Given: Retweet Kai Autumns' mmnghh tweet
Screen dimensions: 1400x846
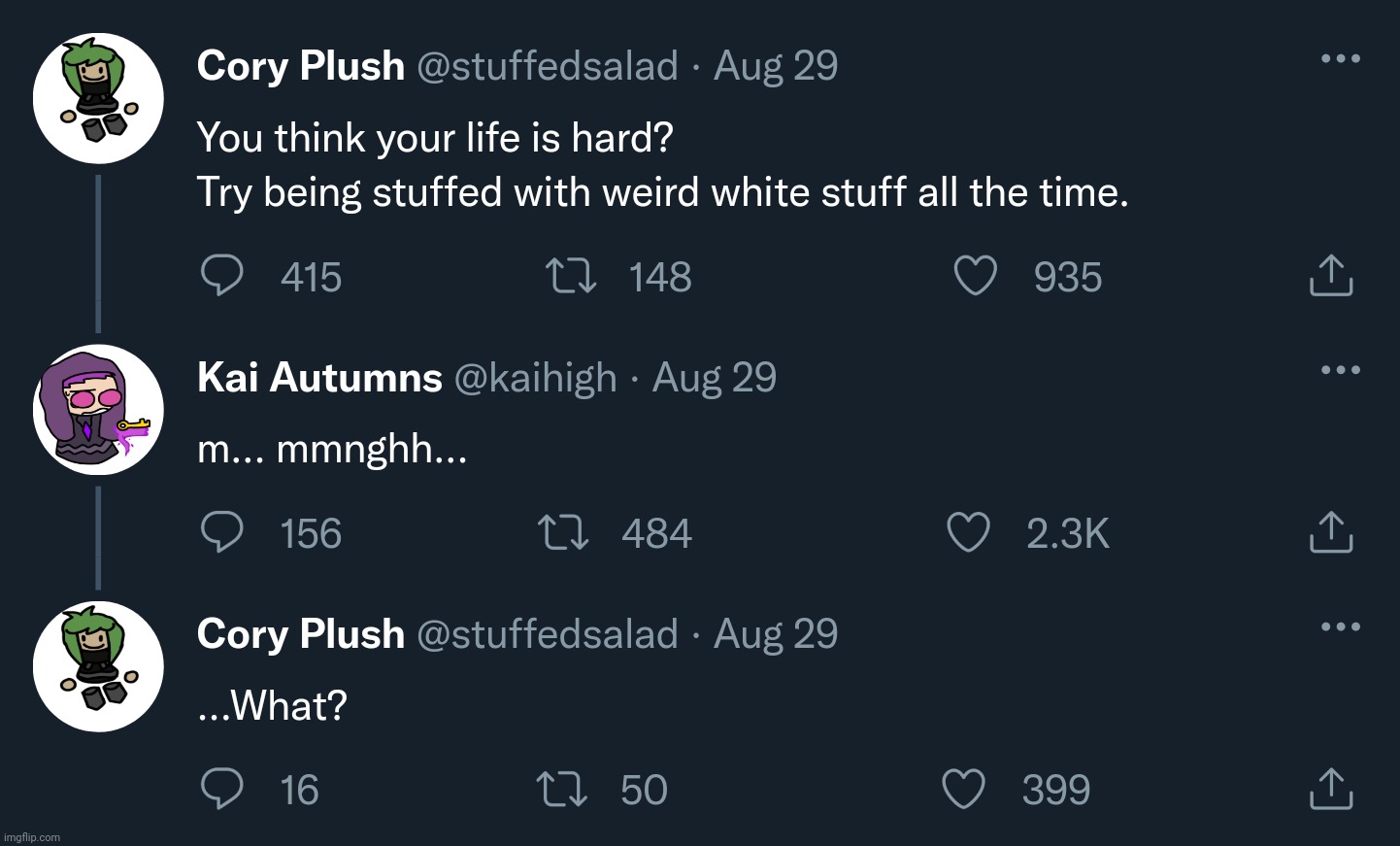Looking at the screenshot, I should tap(563, 532).
